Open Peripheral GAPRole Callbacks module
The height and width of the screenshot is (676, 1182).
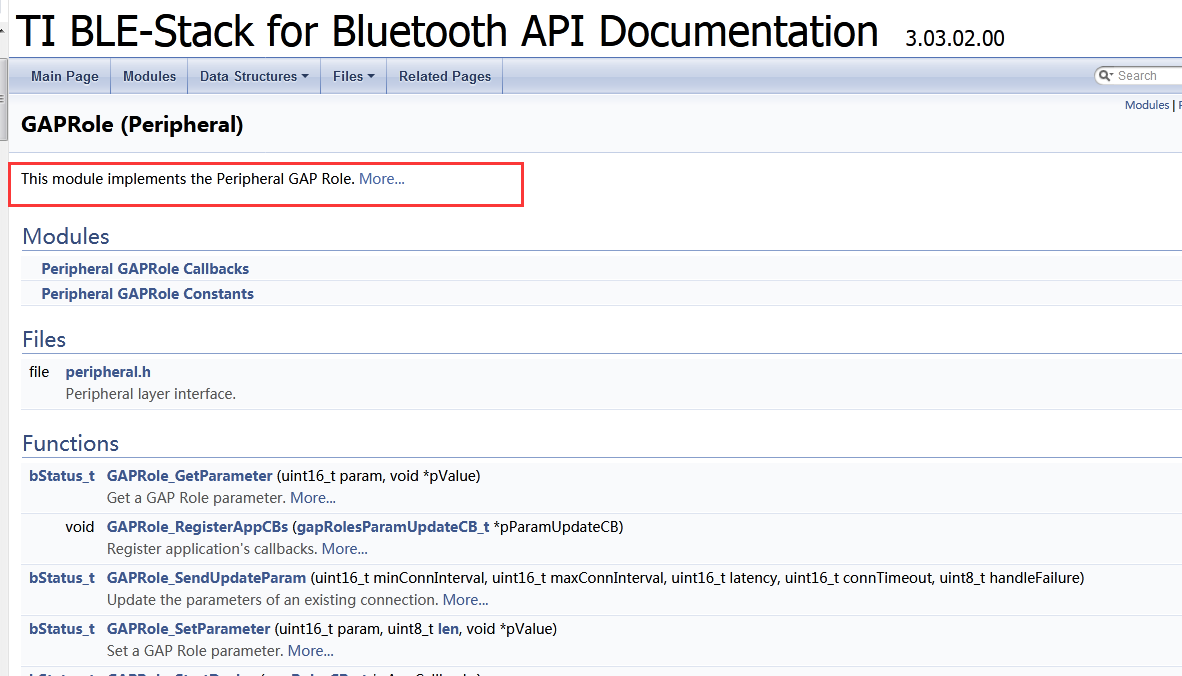[145, 269]
